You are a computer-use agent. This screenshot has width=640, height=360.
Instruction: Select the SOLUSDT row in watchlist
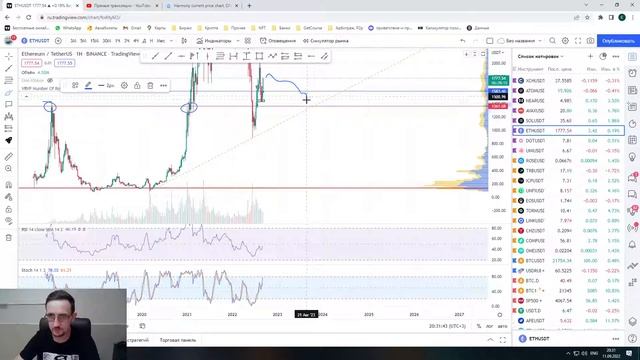coord(568,121)
